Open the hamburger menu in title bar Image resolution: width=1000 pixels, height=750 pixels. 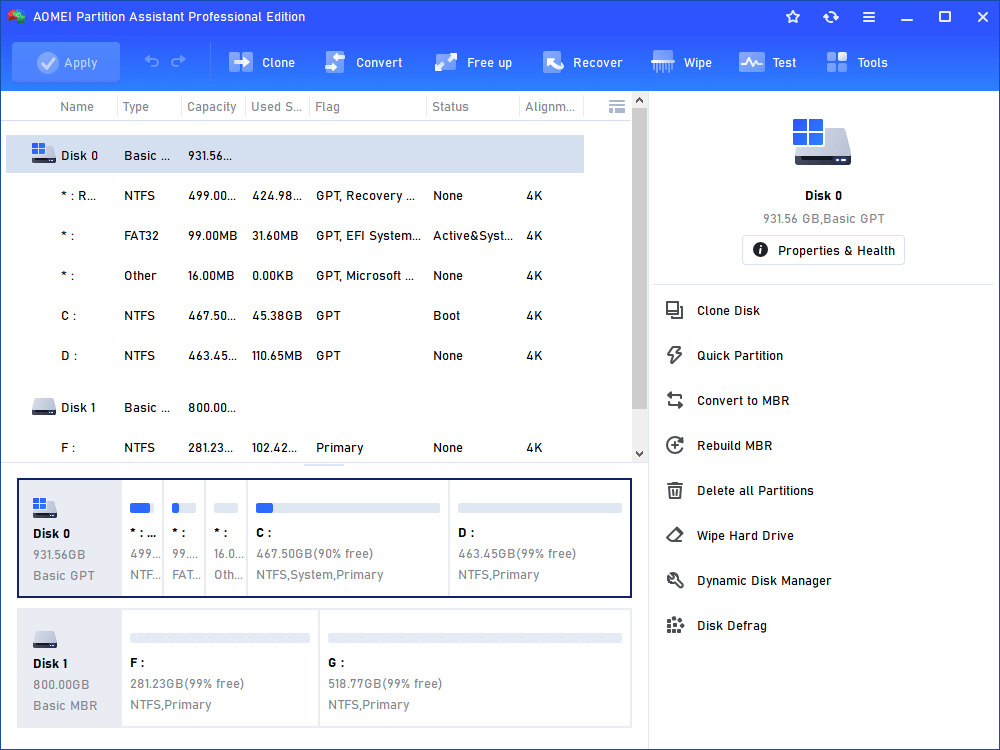pyautogui.click(x=869, y=17)
